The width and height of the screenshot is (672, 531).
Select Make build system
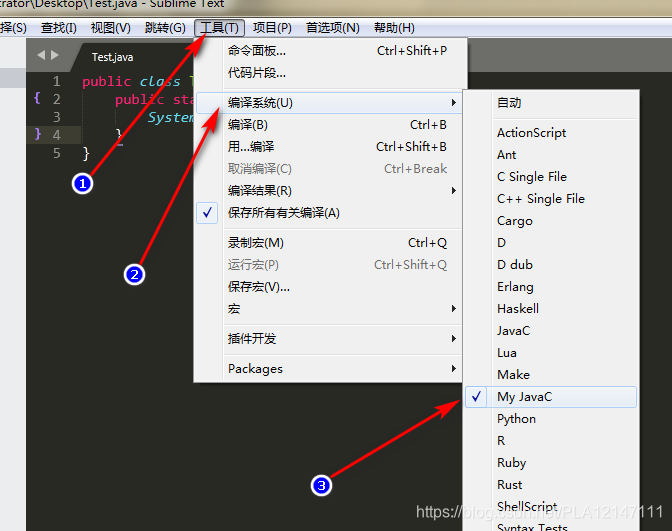(551, 375)
